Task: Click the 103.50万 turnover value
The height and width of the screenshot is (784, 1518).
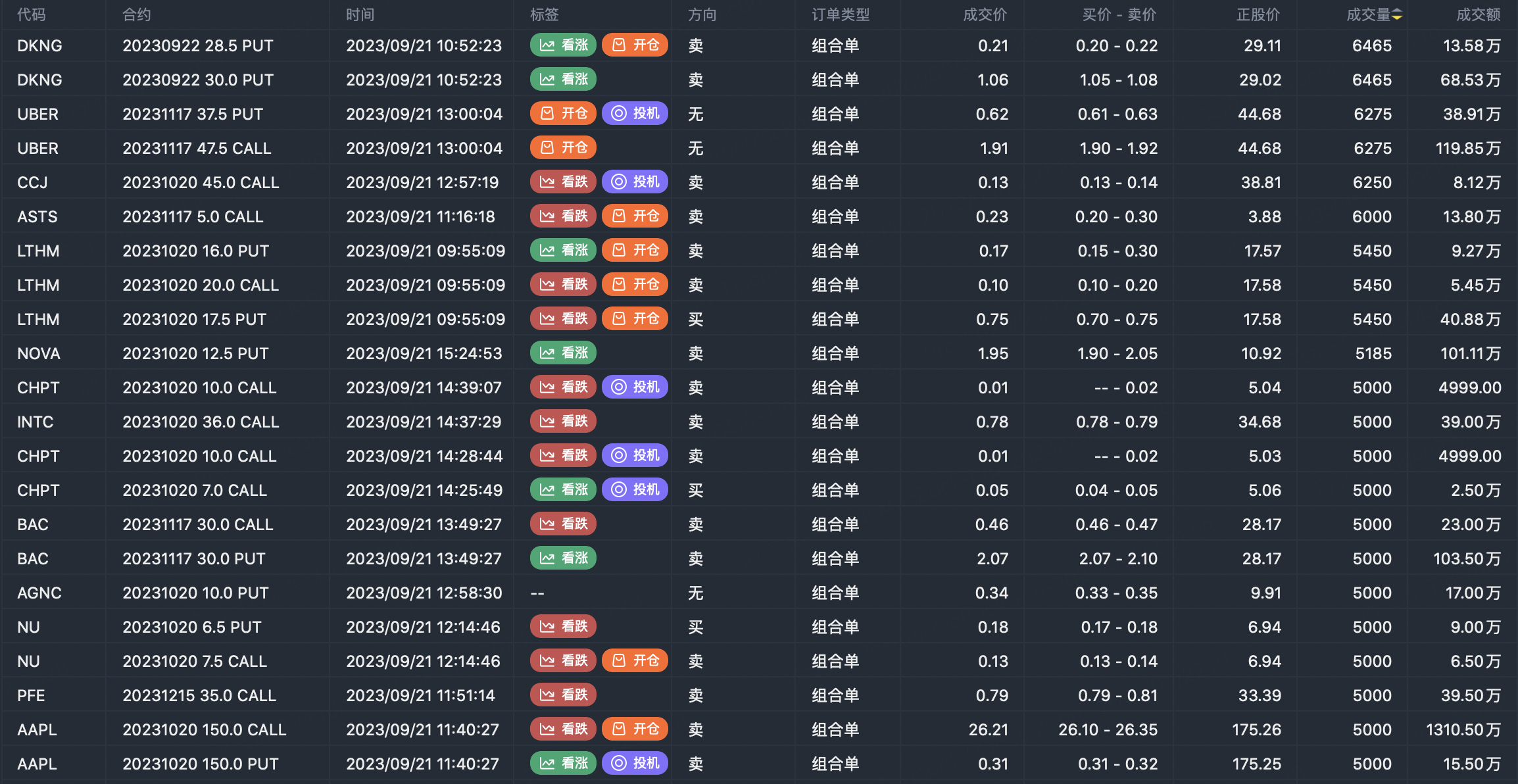Action: pos(1467,558)
